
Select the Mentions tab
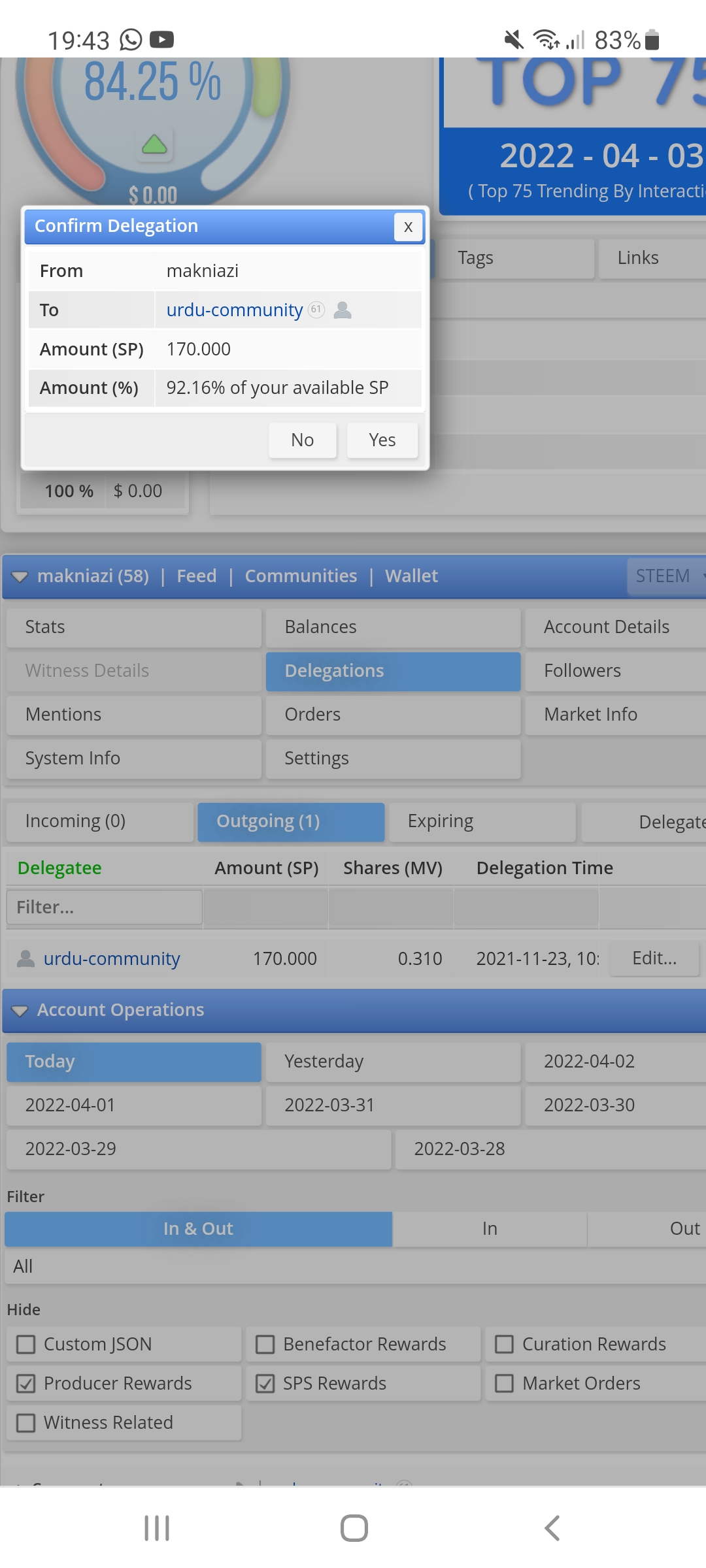(134, 715)
